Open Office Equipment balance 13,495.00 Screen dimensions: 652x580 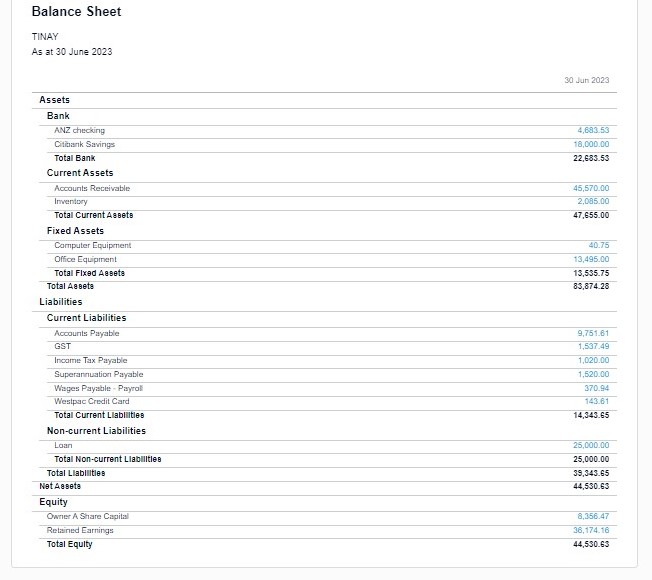pos(591,259)
